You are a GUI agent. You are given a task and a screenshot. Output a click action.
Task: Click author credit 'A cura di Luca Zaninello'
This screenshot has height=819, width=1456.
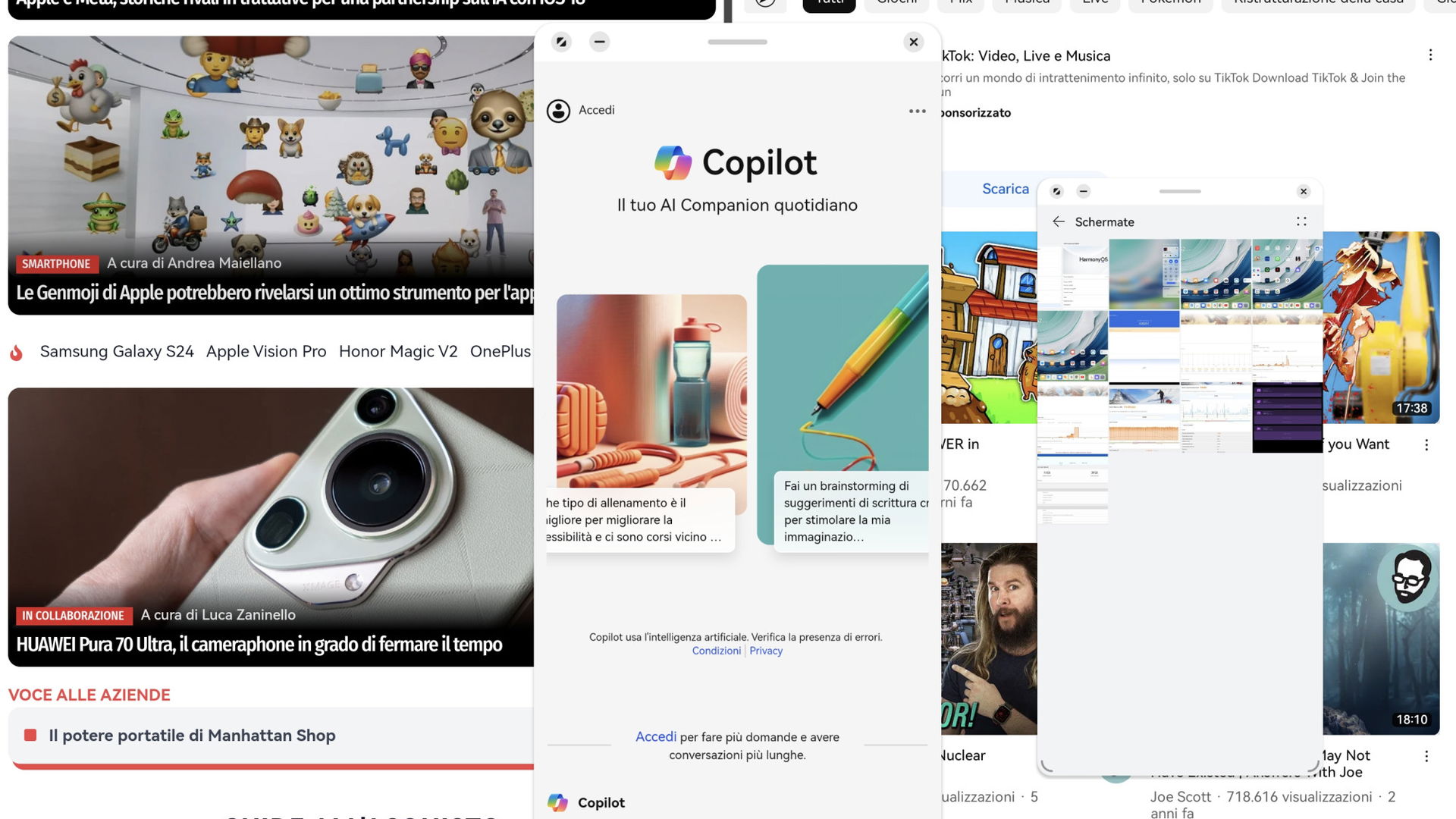coord(218,615)
